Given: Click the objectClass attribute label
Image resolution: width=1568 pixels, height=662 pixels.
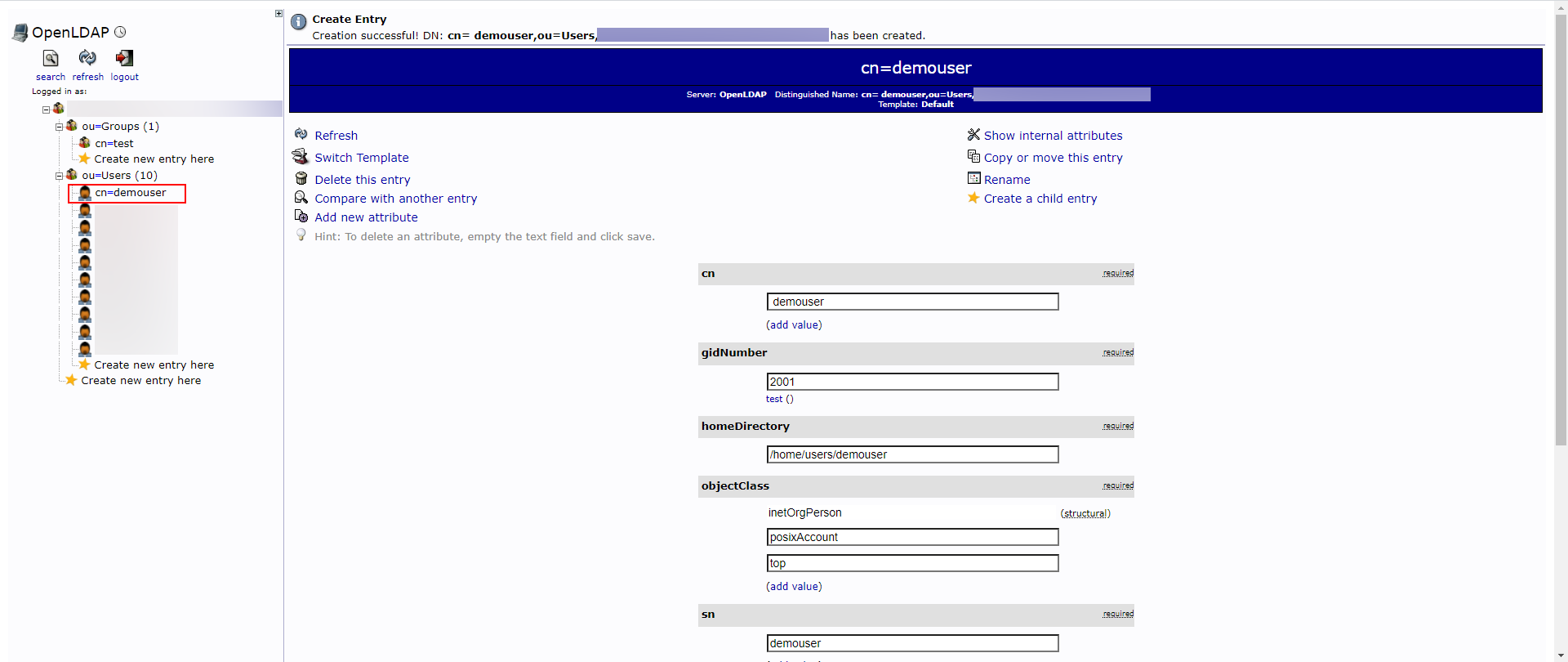Looking at the screenshot, I should pos(735,486).
